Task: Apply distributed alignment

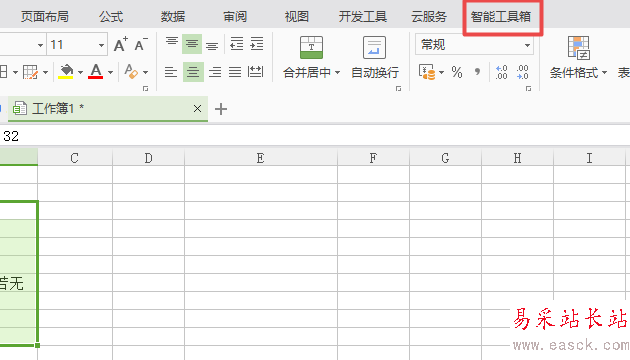Action: tap(256, 72)
